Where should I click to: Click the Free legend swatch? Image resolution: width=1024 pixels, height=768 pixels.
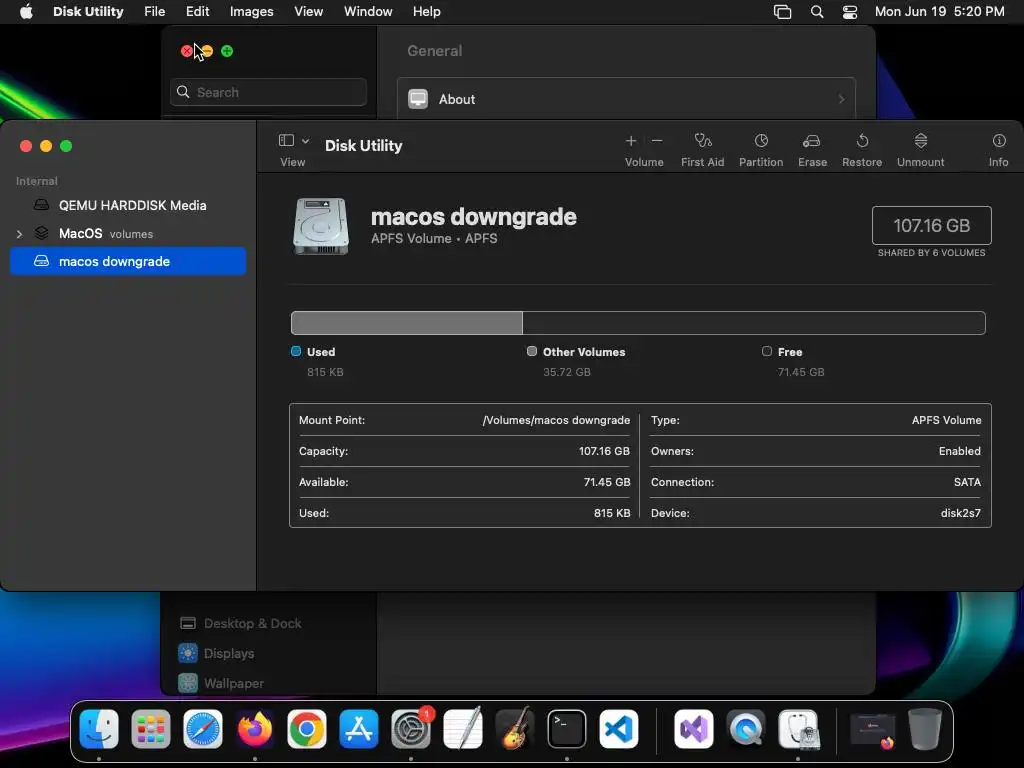click(x=767, y=351)
